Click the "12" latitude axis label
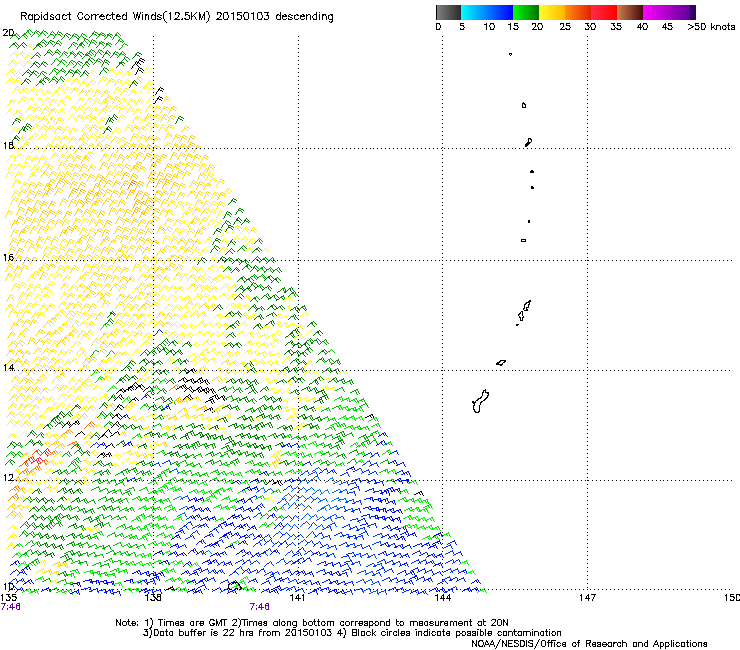Viewport: 740px width, 650px height. pos(8,478)
